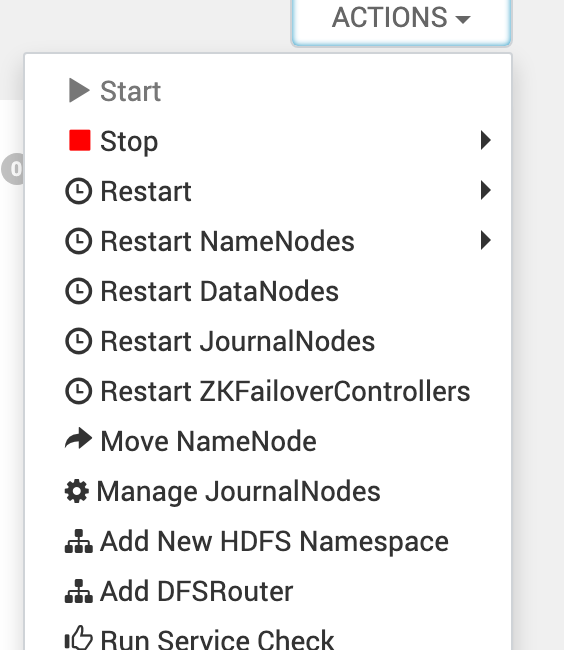Click the Move NameNode label

208,441
